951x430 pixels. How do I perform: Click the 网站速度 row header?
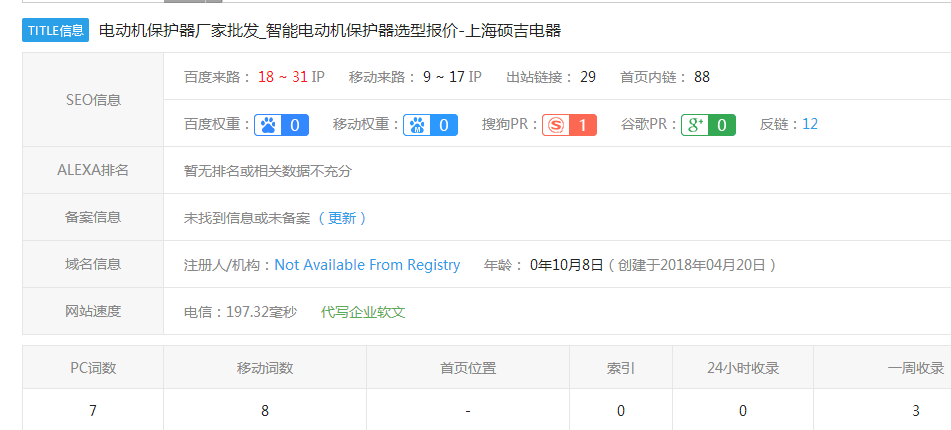93,311
